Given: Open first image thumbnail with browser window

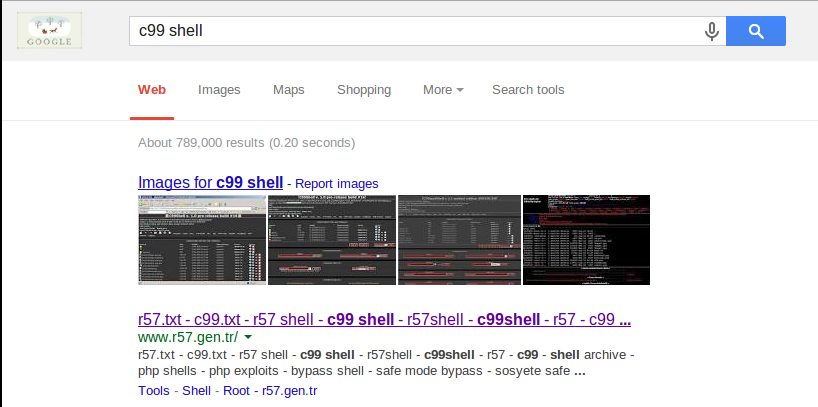Looking at the screenshot, I should click(x=202, y=240).
